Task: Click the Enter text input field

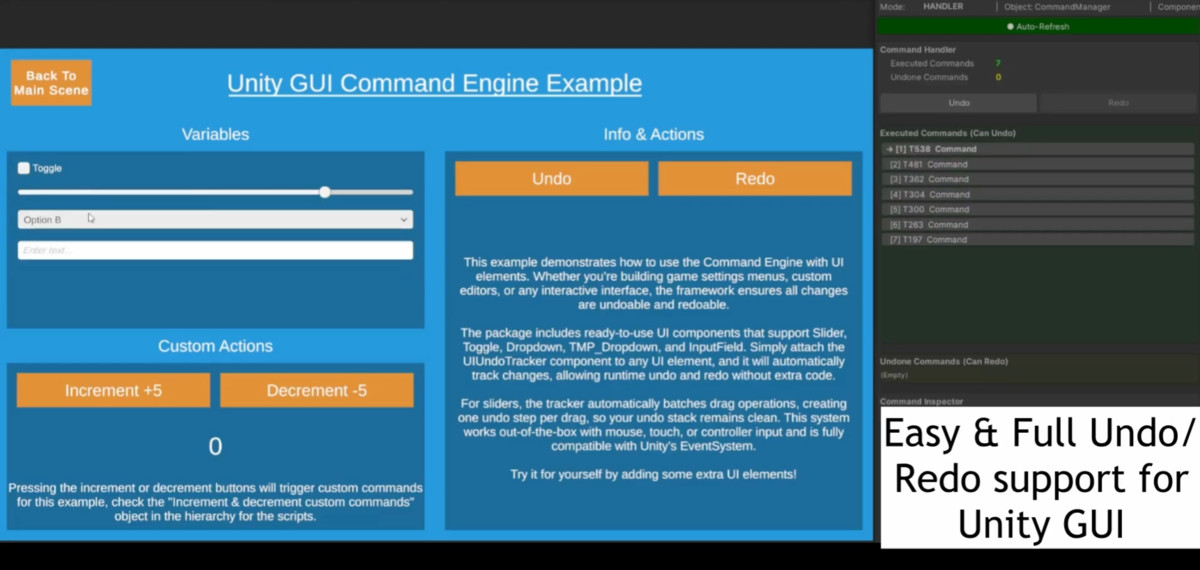Action: [x=215, y=250]
